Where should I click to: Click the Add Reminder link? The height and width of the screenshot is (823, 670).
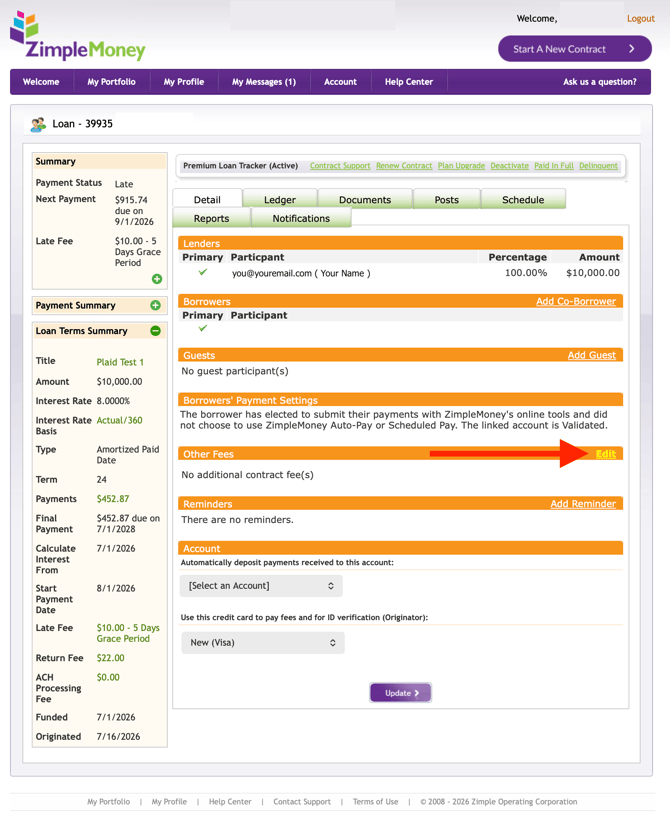[583, 504]
